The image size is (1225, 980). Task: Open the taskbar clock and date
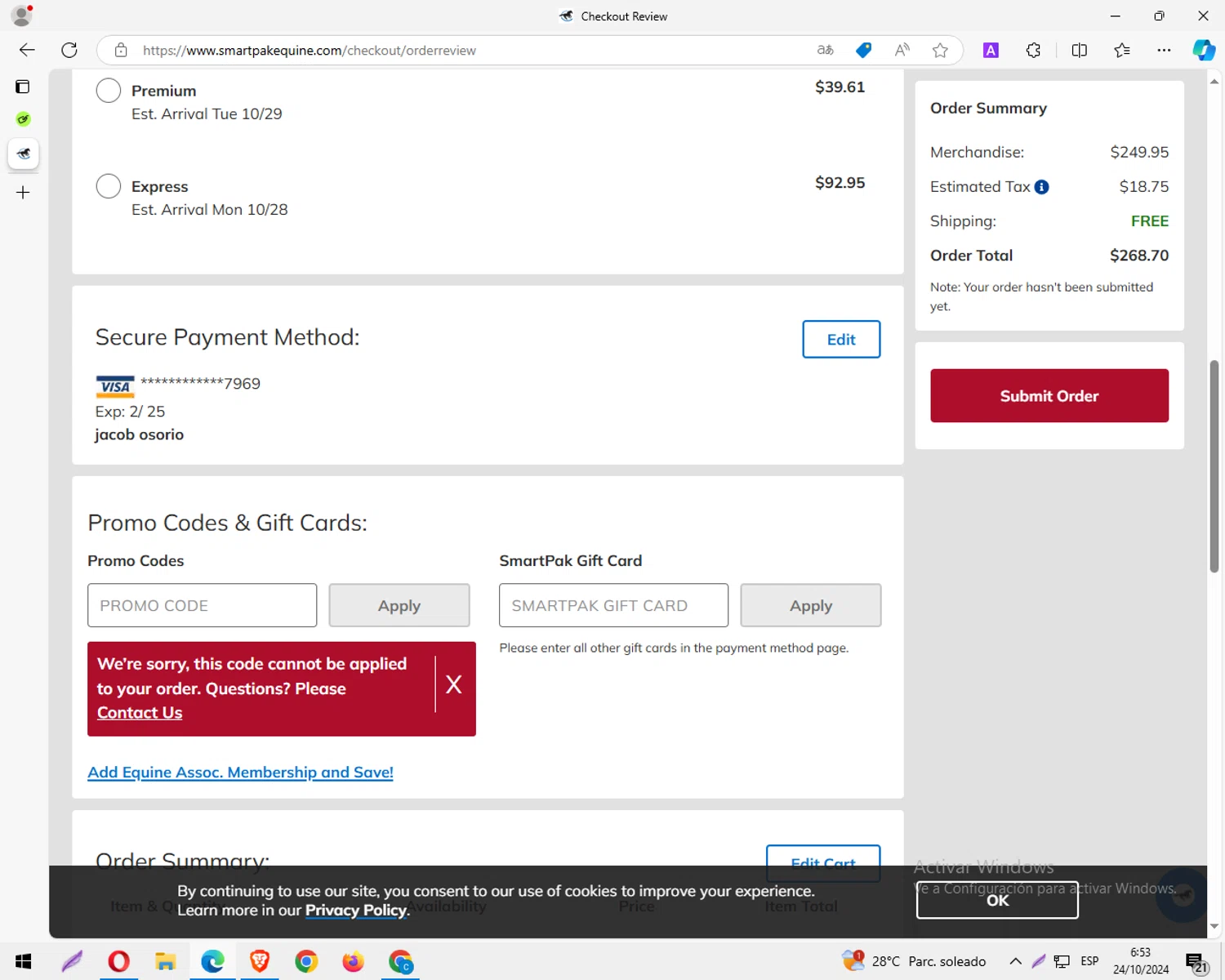click(1141, 961)
